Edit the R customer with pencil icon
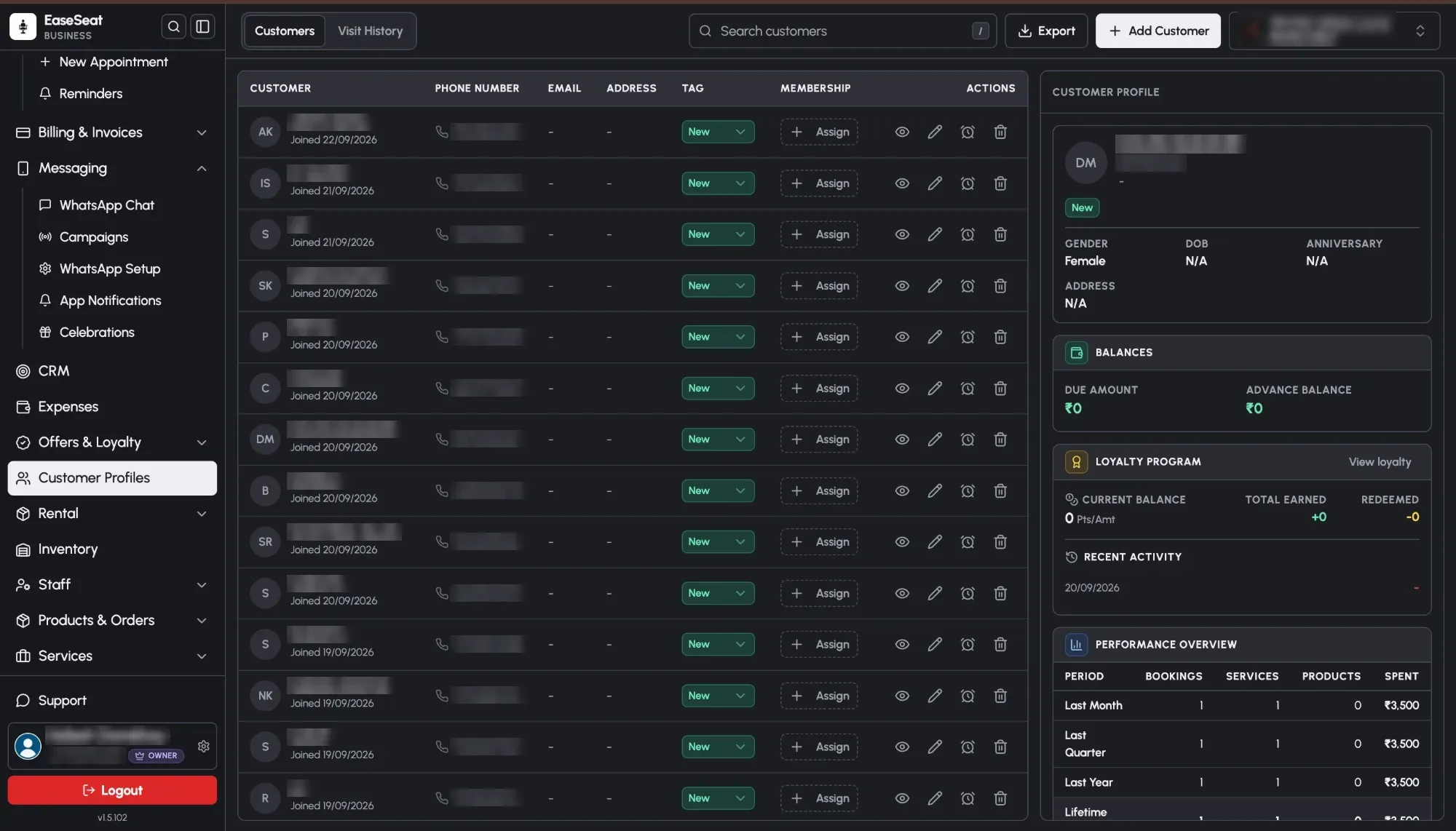This screenshot has width=1456, height=831. click(x=935, y=798)
